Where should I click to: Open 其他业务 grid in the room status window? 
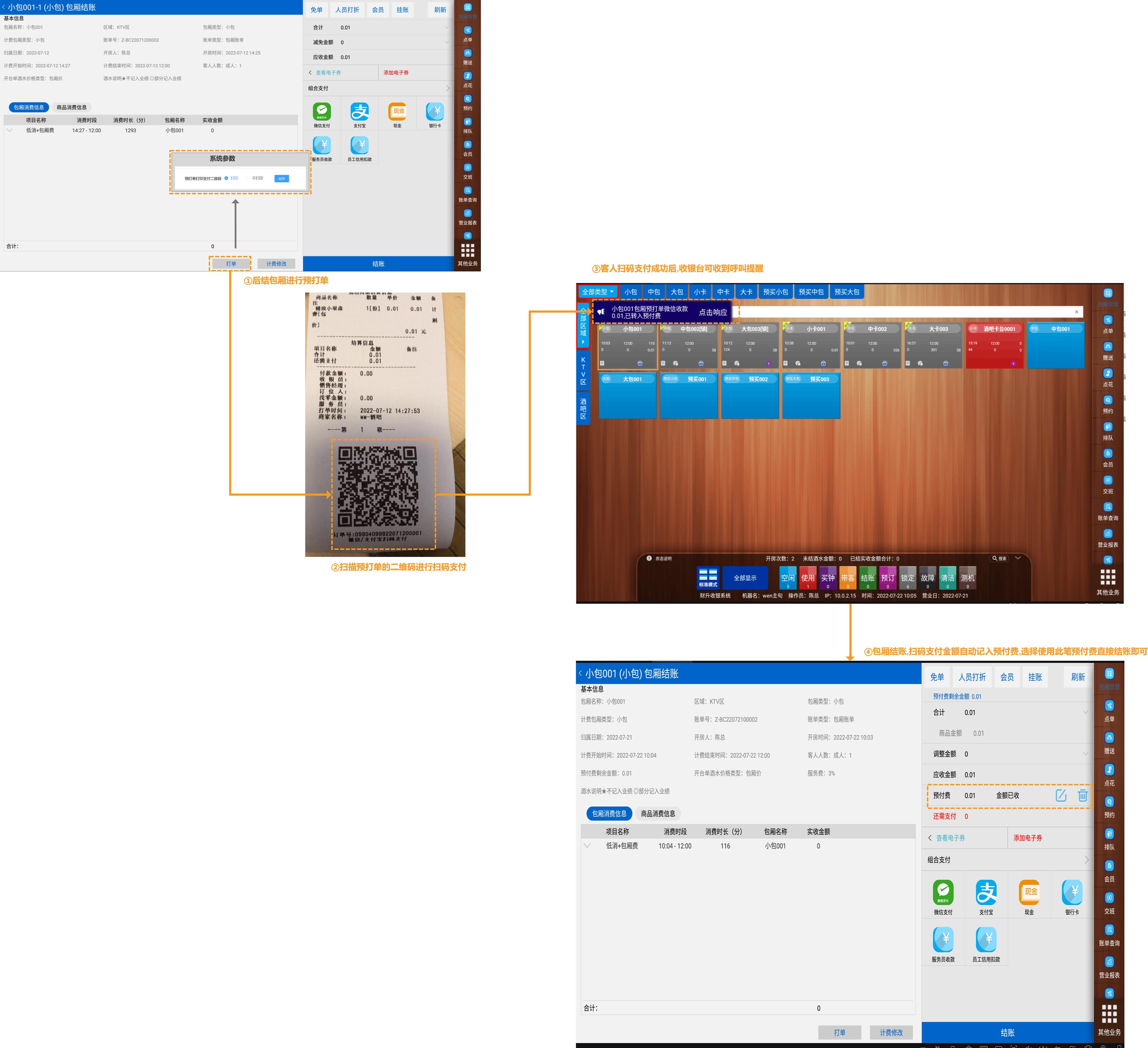pos(1108,582)
